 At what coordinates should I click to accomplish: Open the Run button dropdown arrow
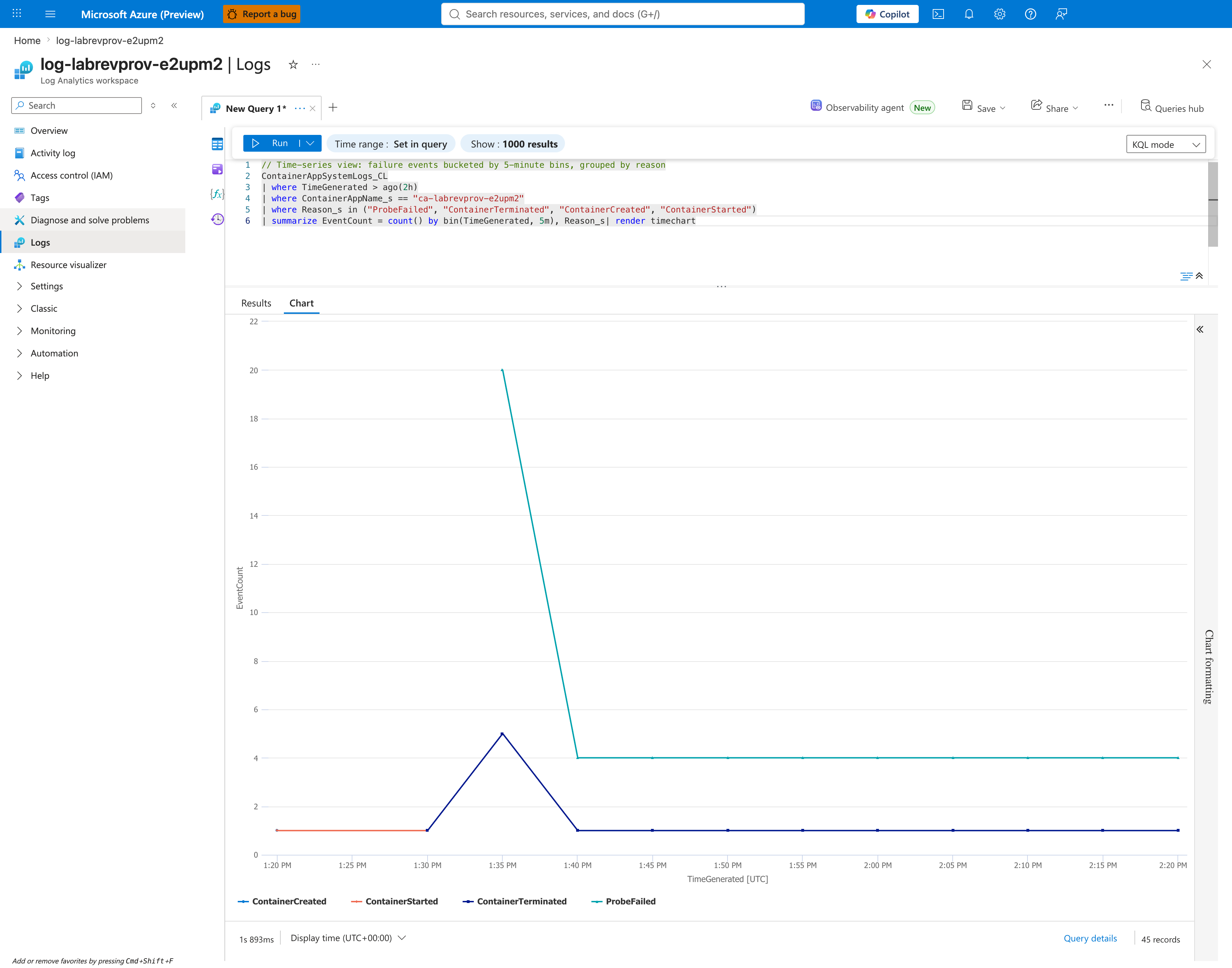pyautogui.click(x=310, y=143)
